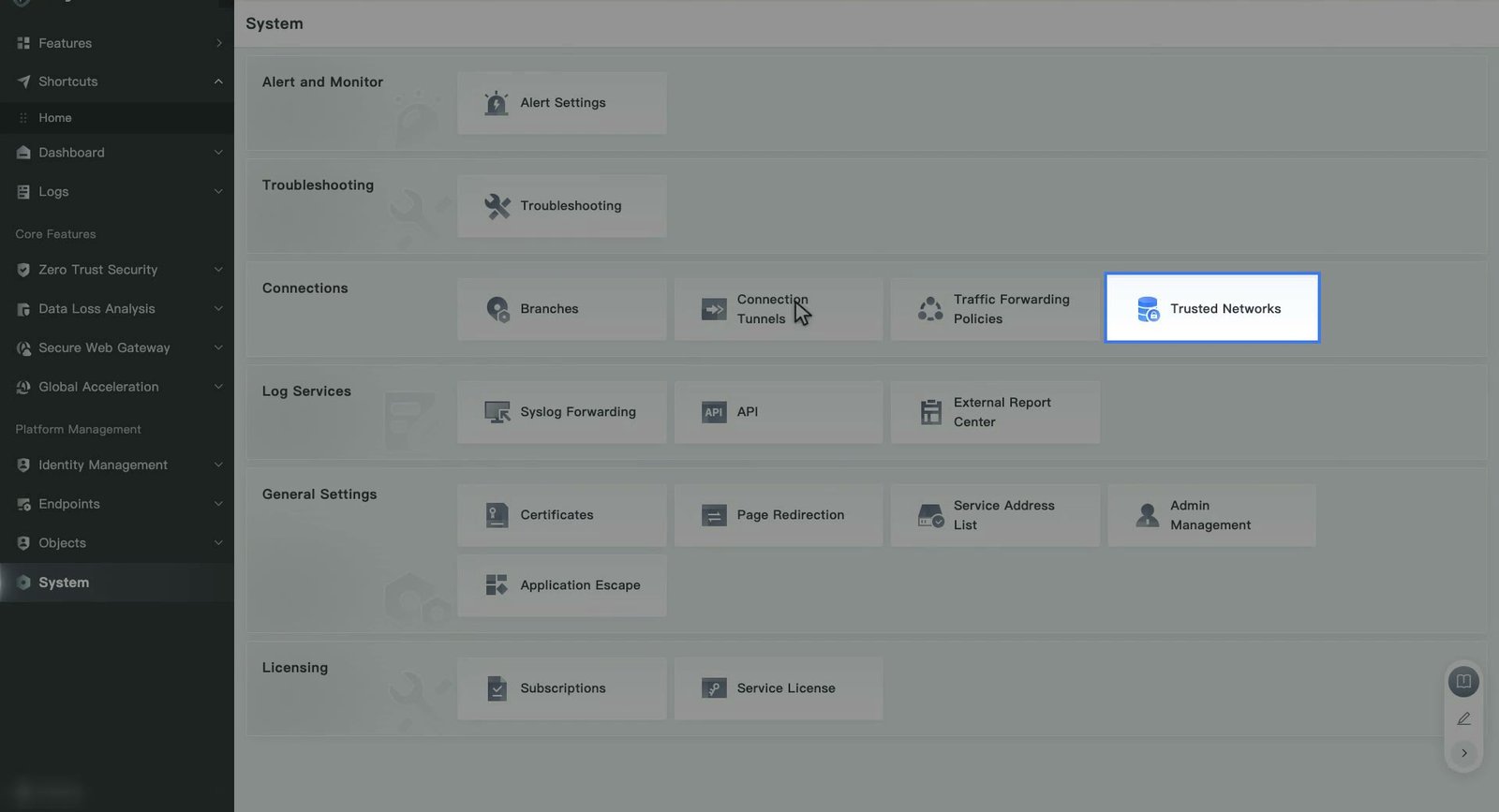Click the Certificates document icon
The width and height of the screenshot is (1499, 812).
(x=497, y=515)
